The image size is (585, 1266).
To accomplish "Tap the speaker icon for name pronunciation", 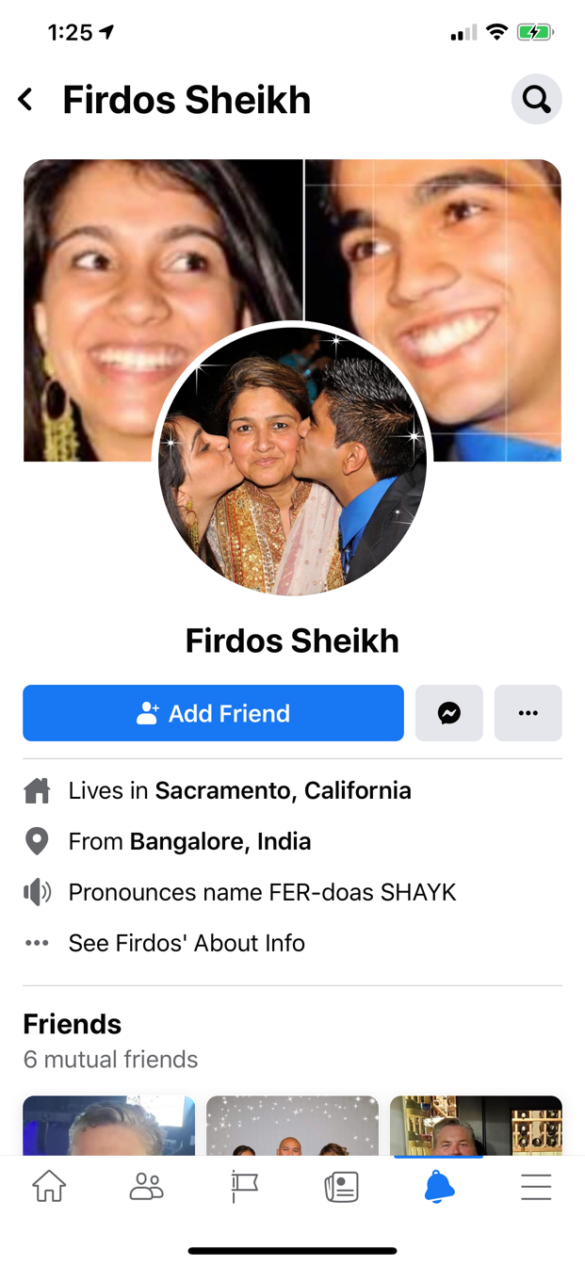I will (37, 892).
